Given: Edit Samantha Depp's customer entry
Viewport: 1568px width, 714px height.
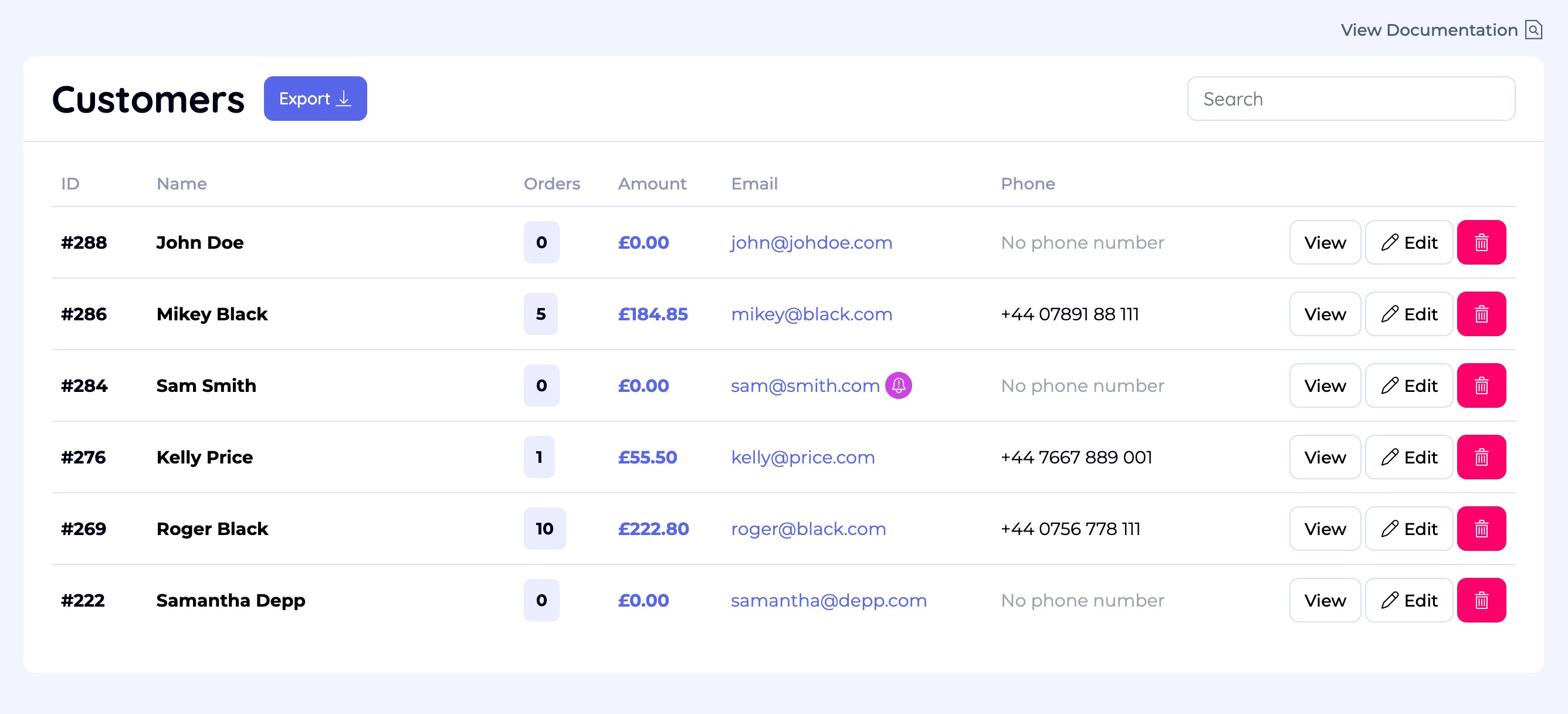Looking at the screenshot, I should [1408, 600].
